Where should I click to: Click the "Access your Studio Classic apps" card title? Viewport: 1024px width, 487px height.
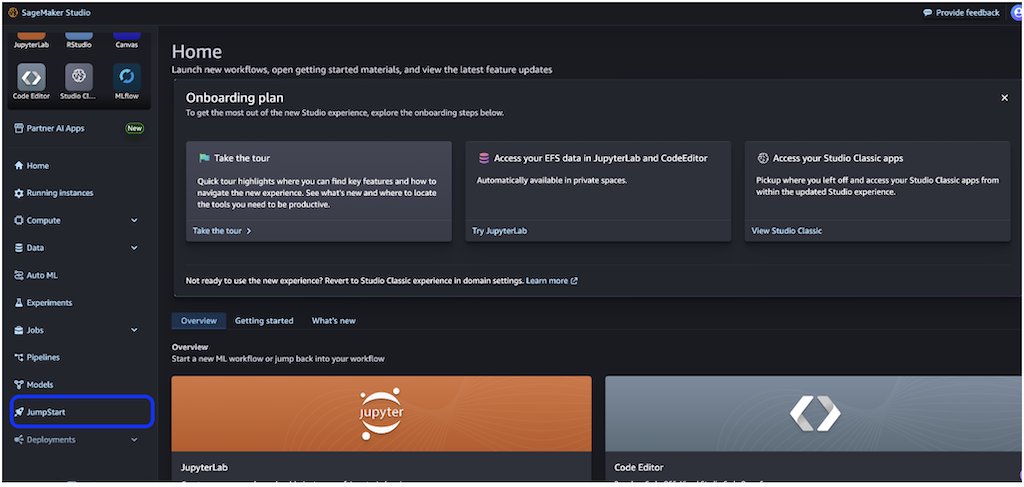click(838, 158)
